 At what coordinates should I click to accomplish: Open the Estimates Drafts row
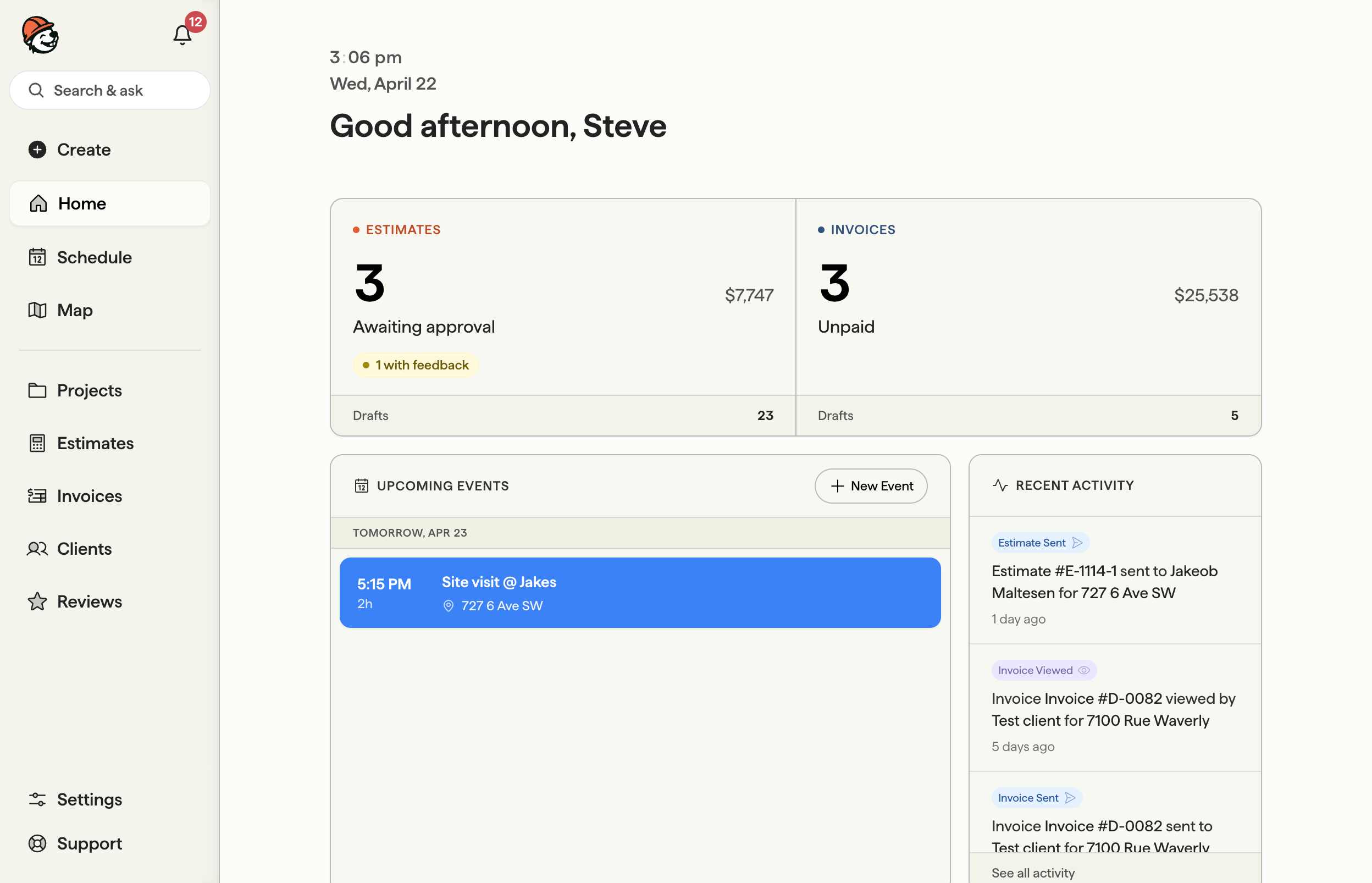pyautogui.click(x=563, y=416)
